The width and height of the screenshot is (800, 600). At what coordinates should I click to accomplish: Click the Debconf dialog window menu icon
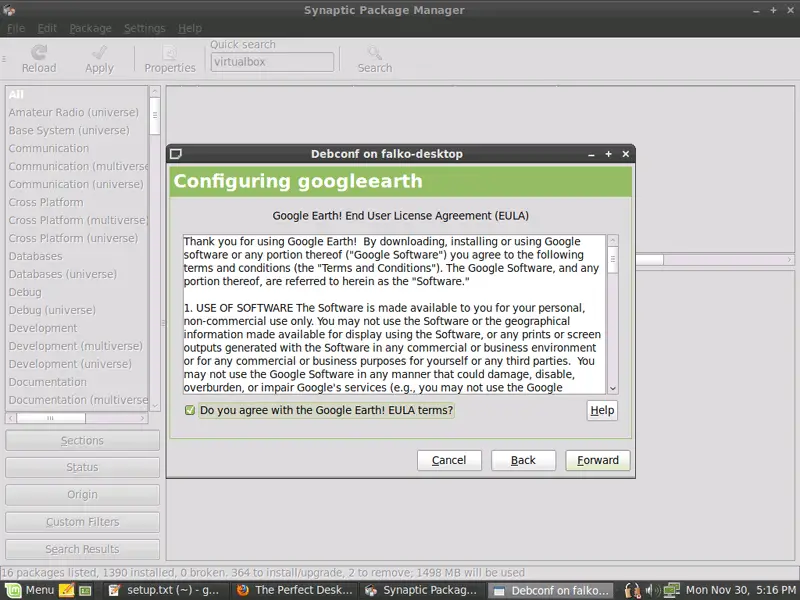pos(176,154)
